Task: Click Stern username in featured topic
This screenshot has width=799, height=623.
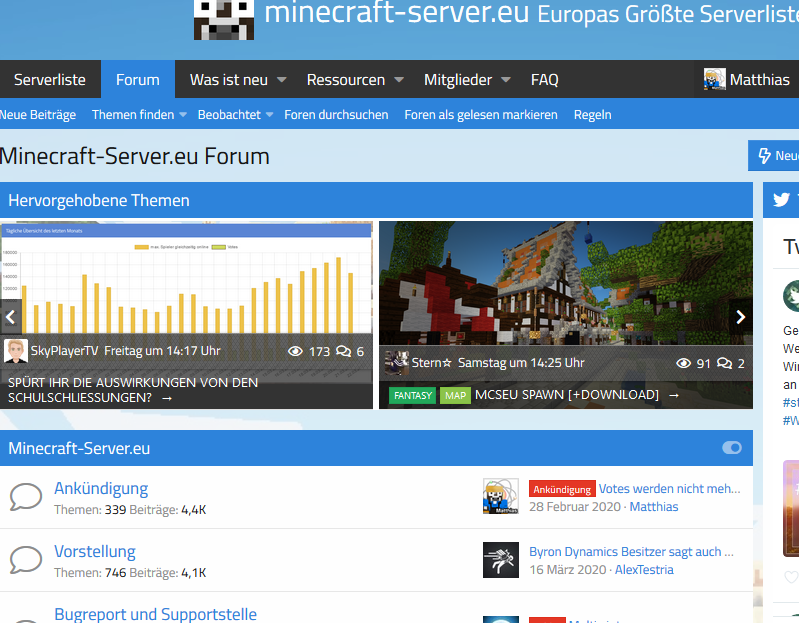Action: tap(432, 363)
